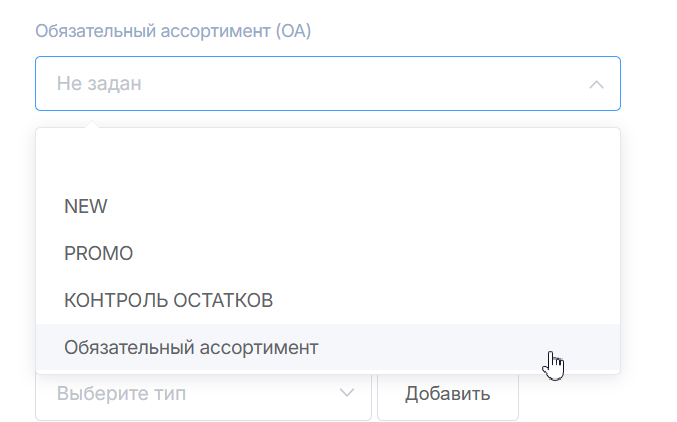Screen dimensions: 677x422
Task: Choose the PROMO option
Action: [x=98, y=254]
